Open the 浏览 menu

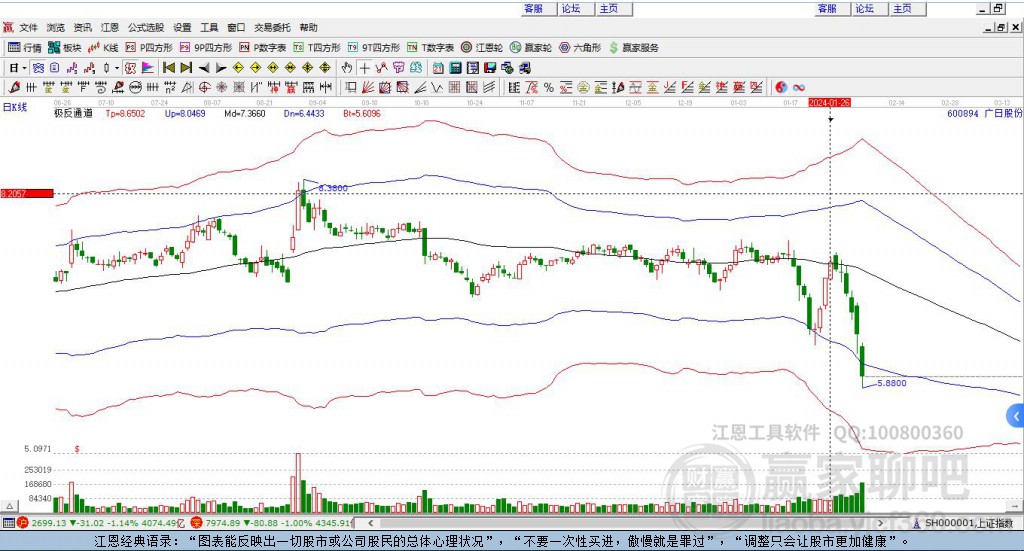tap(56, 27)
